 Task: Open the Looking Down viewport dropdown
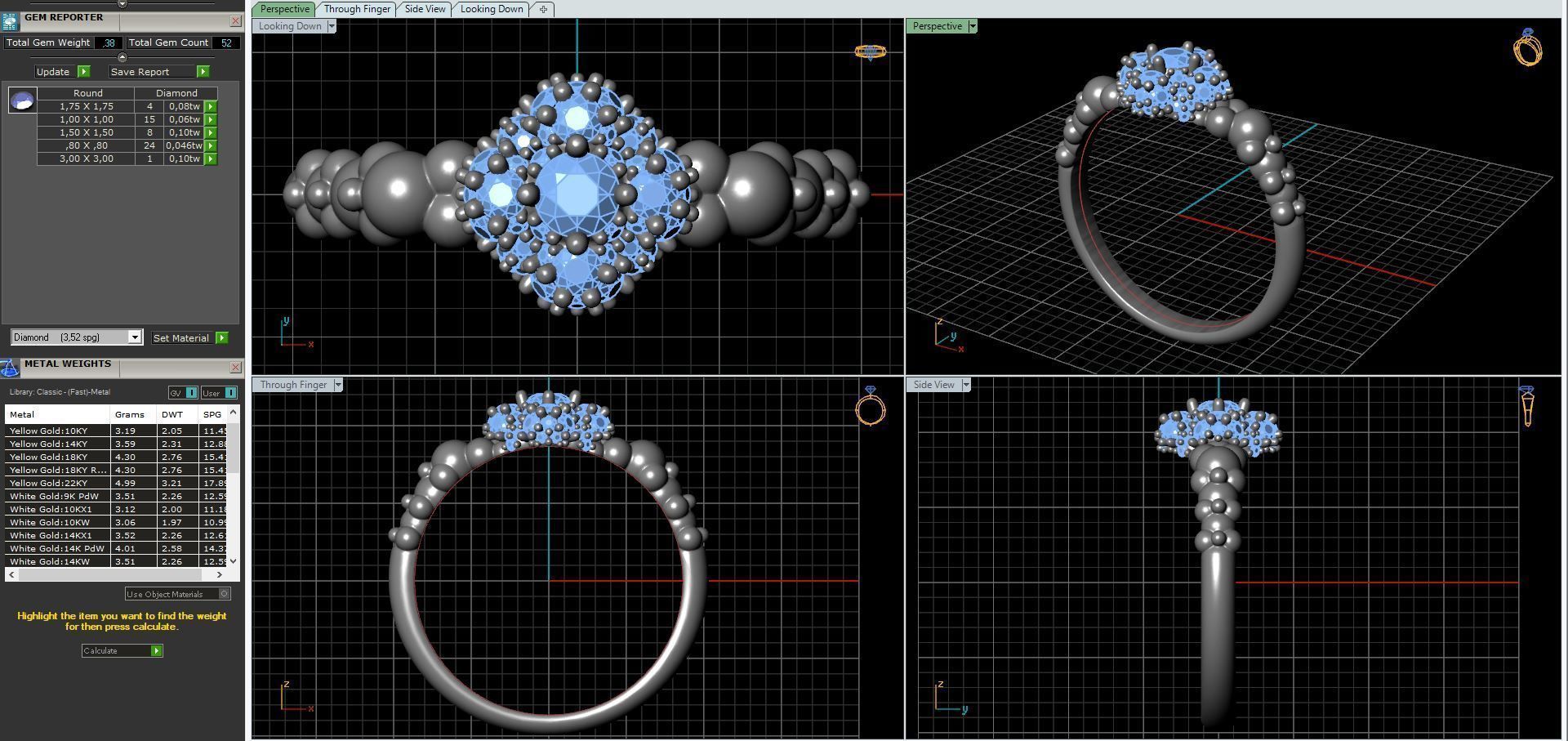click(x=331, y=26)
